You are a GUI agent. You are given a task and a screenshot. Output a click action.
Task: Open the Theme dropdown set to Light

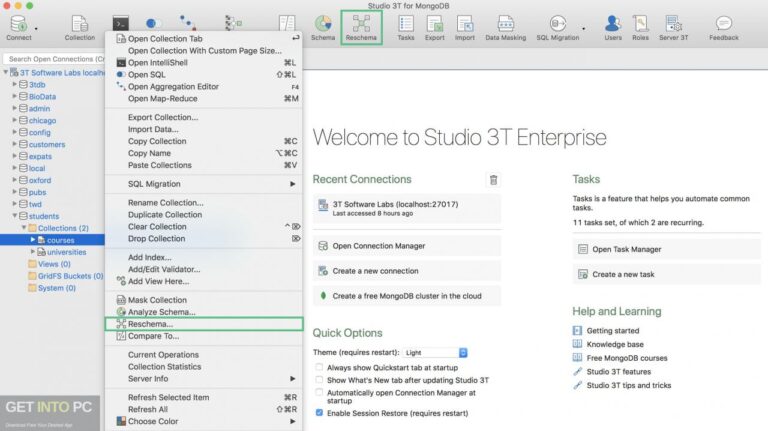[x=435, y=353]
